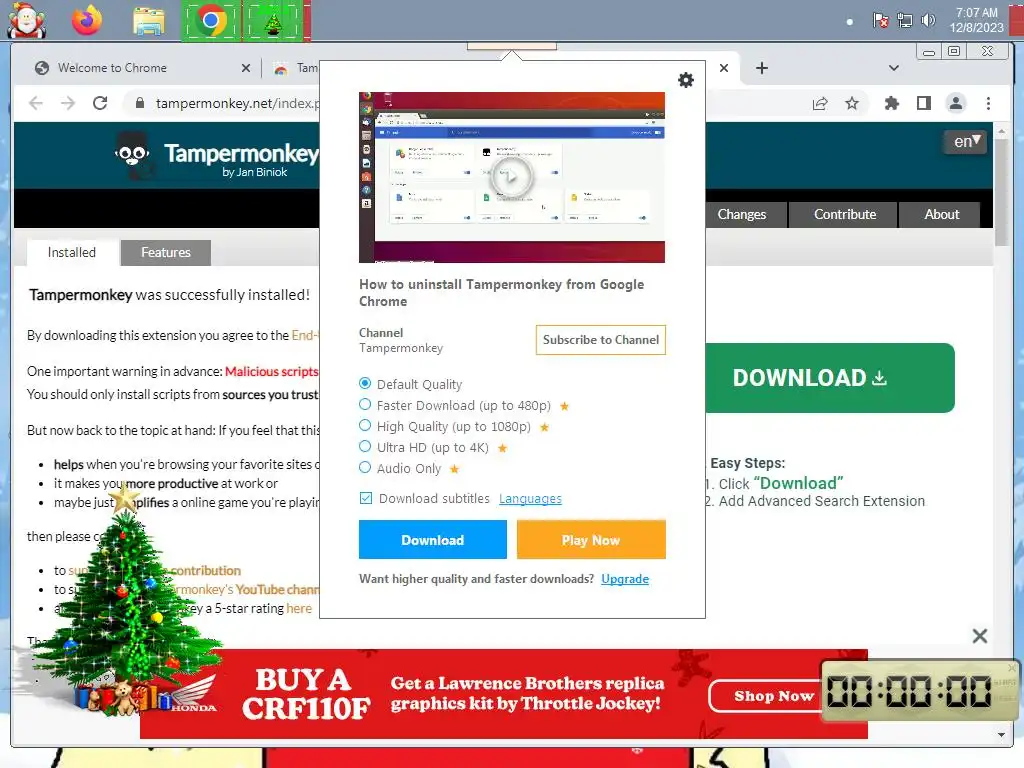
Task: Switch to the Tampermonkey tab
Action: [x=296, y=68]
